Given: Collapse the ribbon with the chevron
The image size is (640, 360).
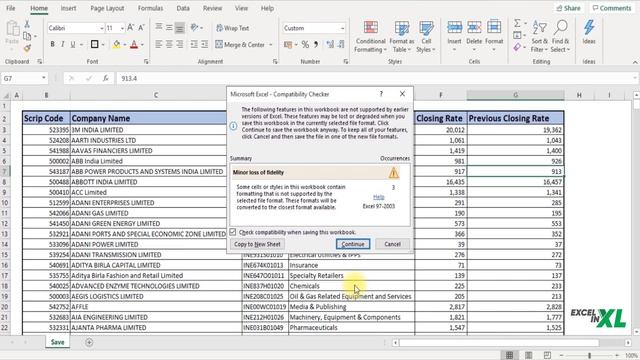Looking at the screenshot, I should coord(635,62).
